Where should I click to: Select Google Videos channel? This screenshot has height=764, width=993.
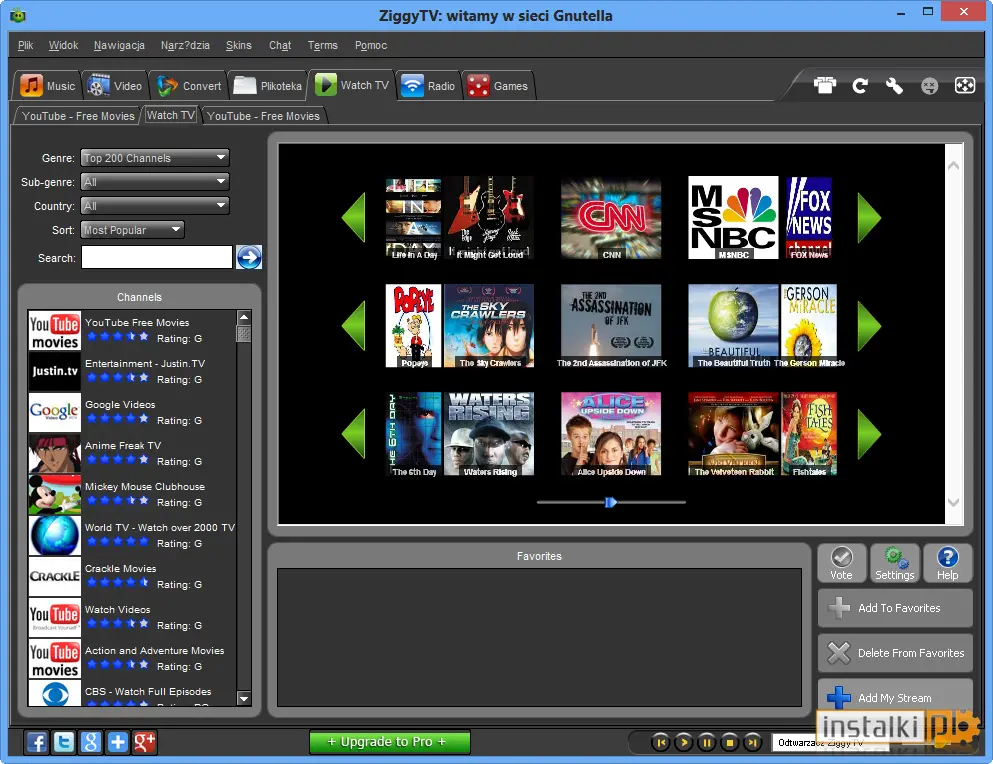[132, 412]
